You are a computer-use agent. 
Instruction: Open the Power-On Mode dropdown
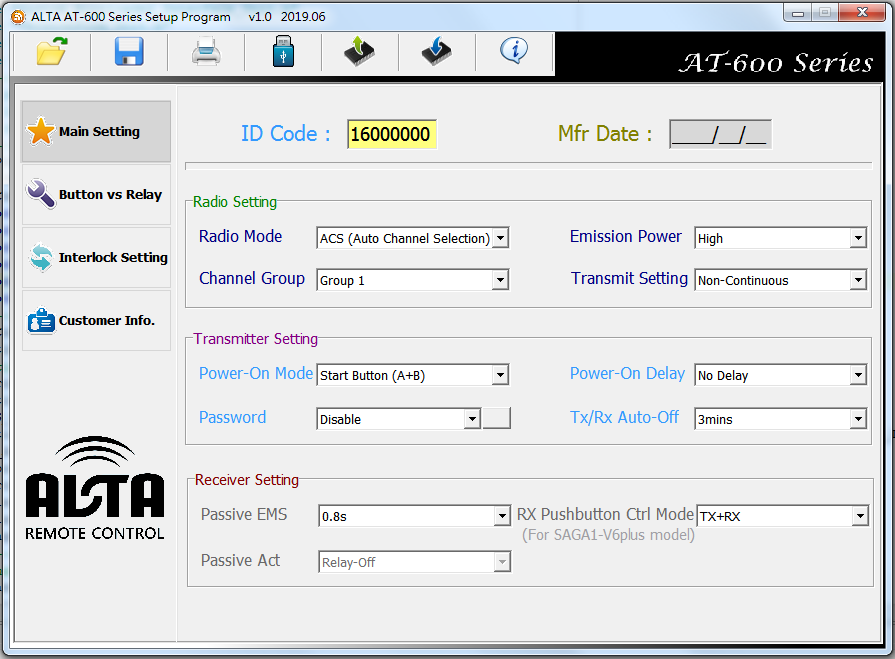413,375
